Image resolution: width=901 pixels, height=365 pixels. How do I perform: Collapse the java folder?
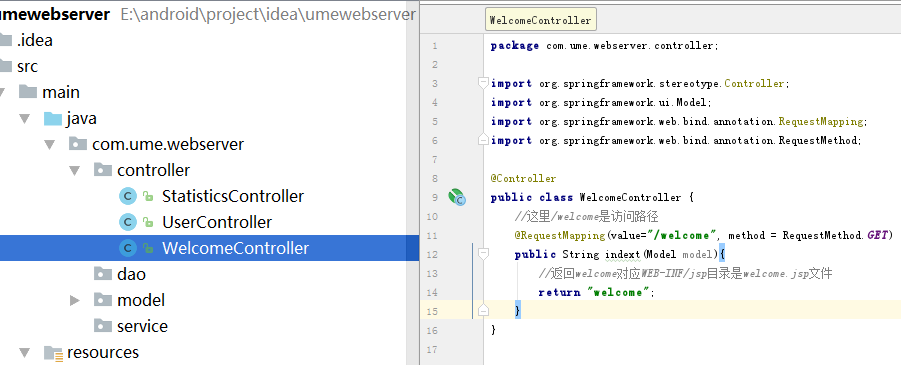pyautogui.click(x=24, y=119)
